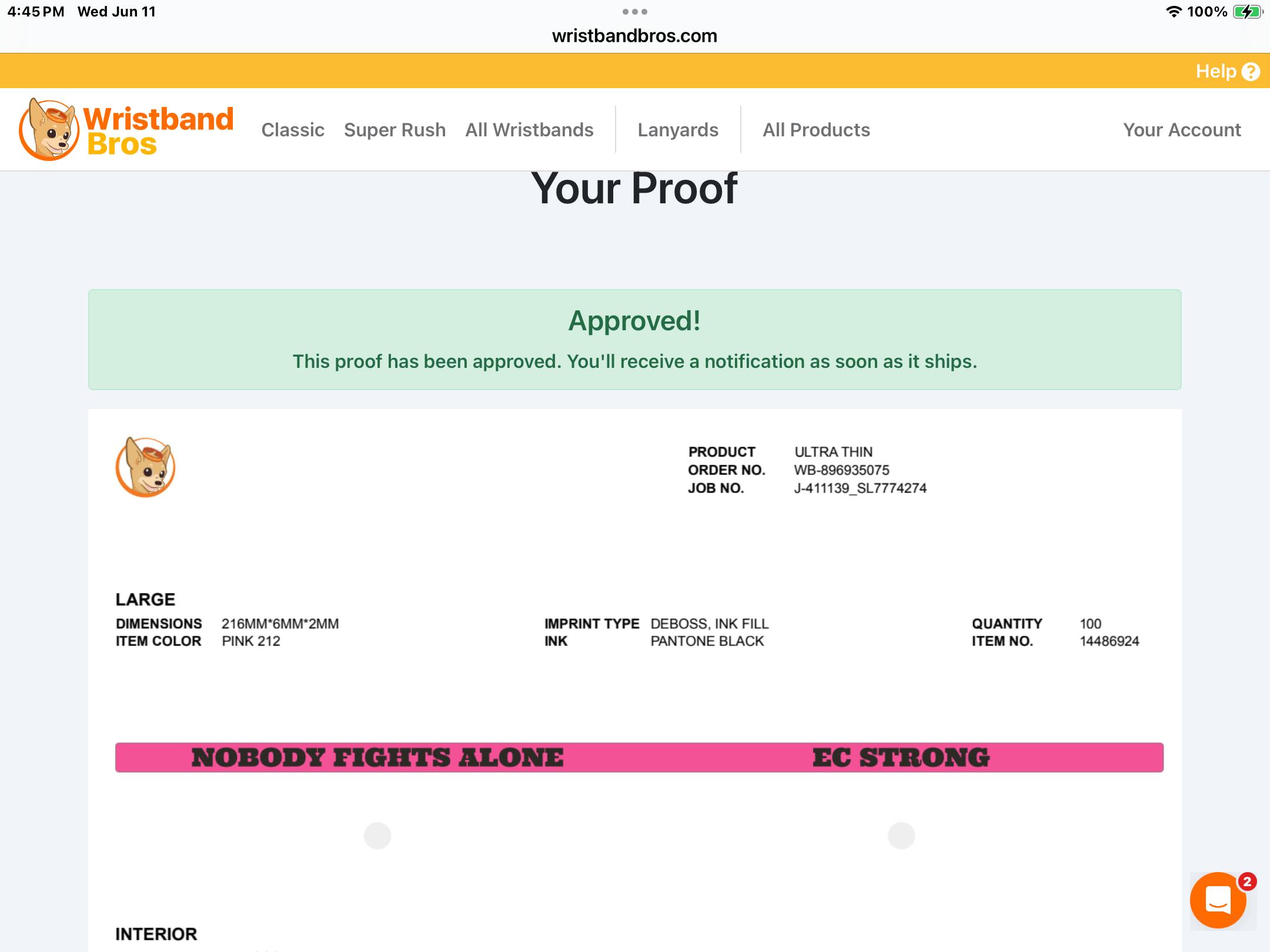Click the right gray circle under wristband
The image size is (1270, 952).
(901, 835)
